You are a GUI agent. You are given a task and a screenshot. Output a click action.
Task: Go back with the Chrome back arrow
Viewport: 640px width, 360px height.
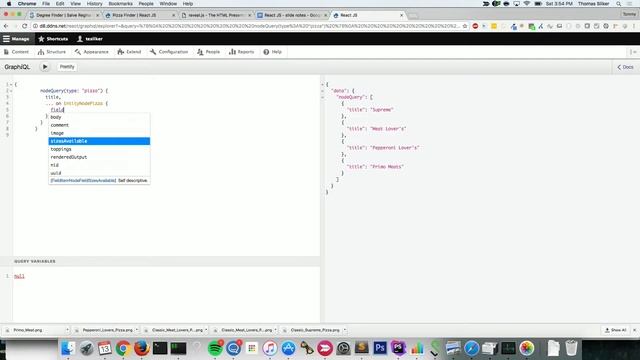[6, 26]
